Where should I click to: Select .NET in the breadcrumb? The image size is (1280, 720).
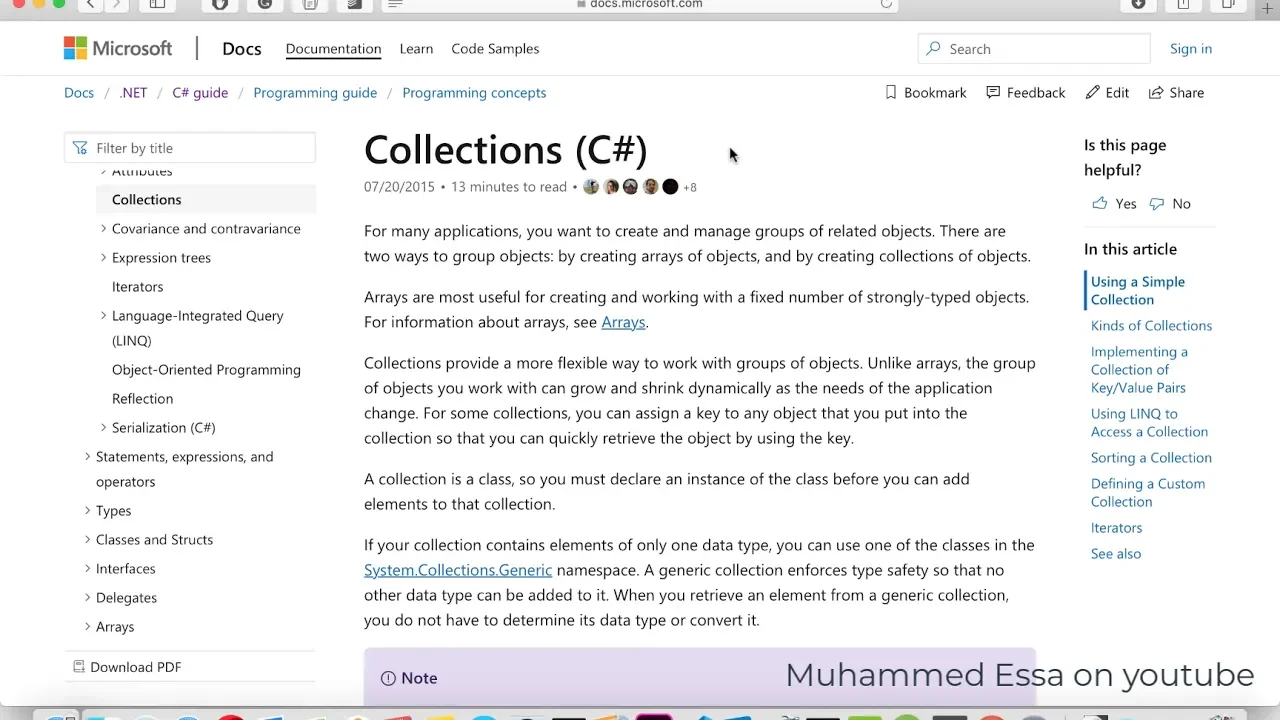point(133,92)
